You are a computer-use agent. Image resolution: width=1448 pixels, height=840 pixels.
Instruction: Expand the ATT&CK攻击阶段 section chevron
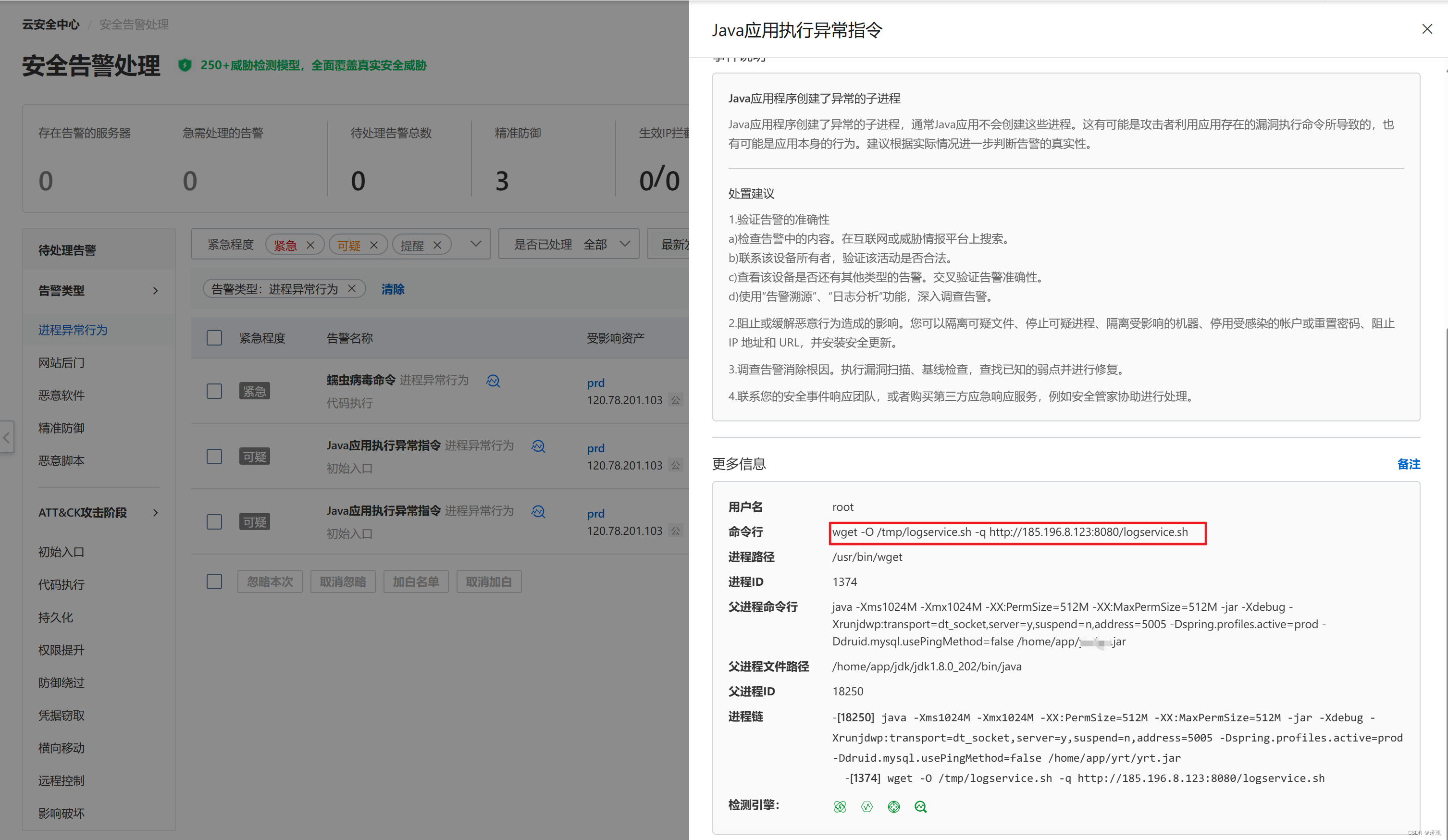tap(155, 512)
